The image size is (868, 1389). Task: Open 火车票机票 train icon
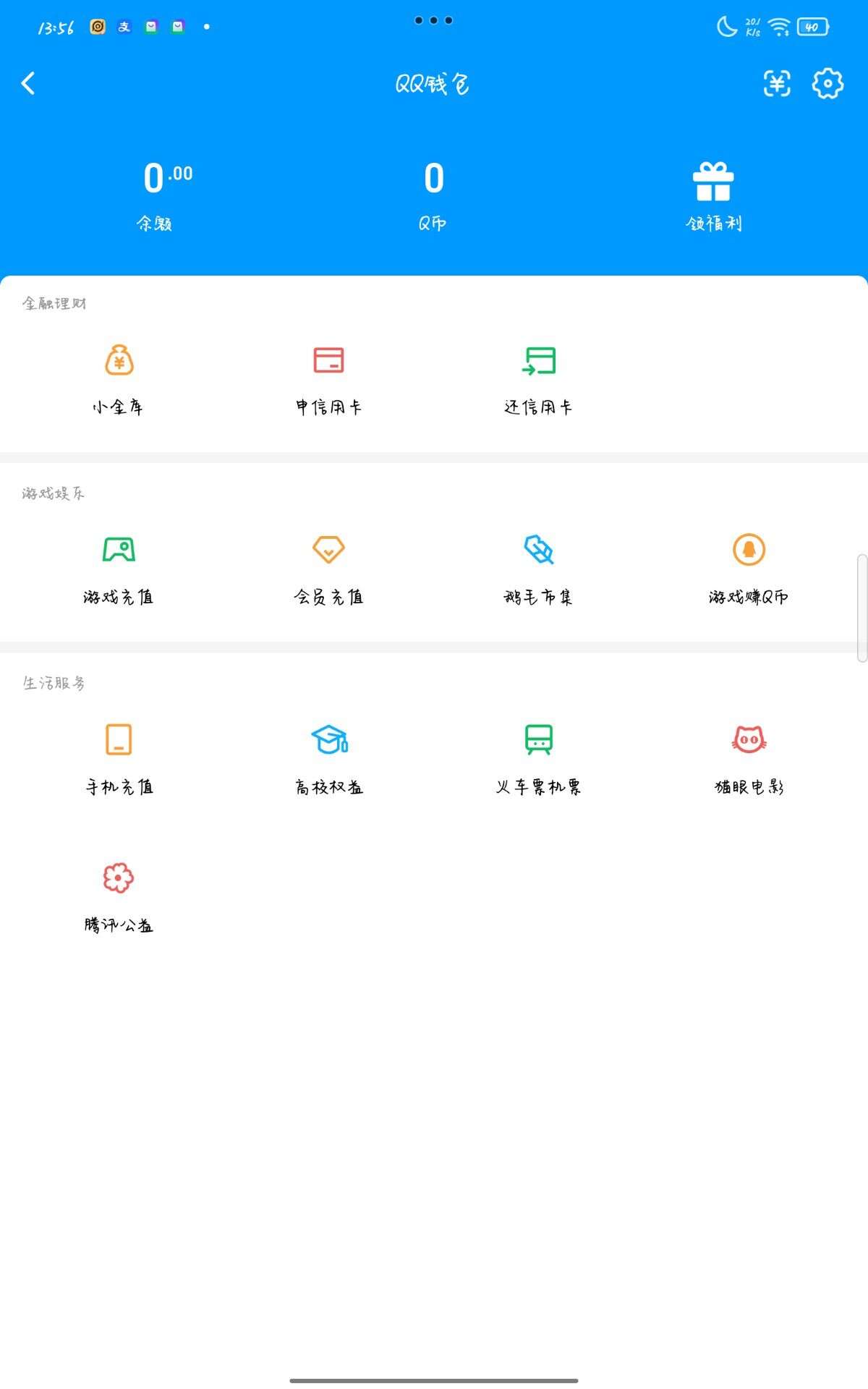pos(539,739)
